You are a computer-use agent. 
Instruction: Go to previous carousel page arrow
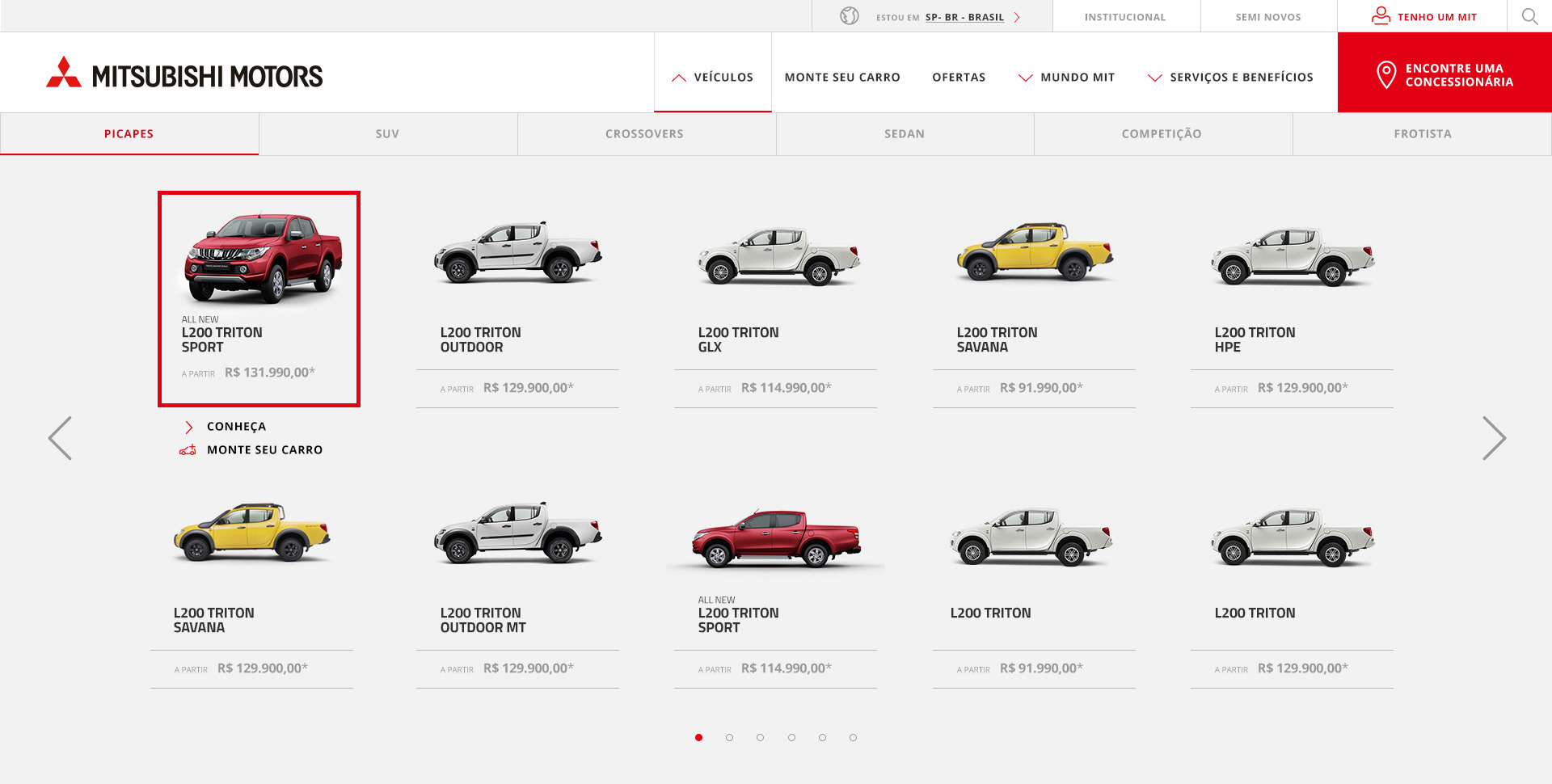point(60,438)
